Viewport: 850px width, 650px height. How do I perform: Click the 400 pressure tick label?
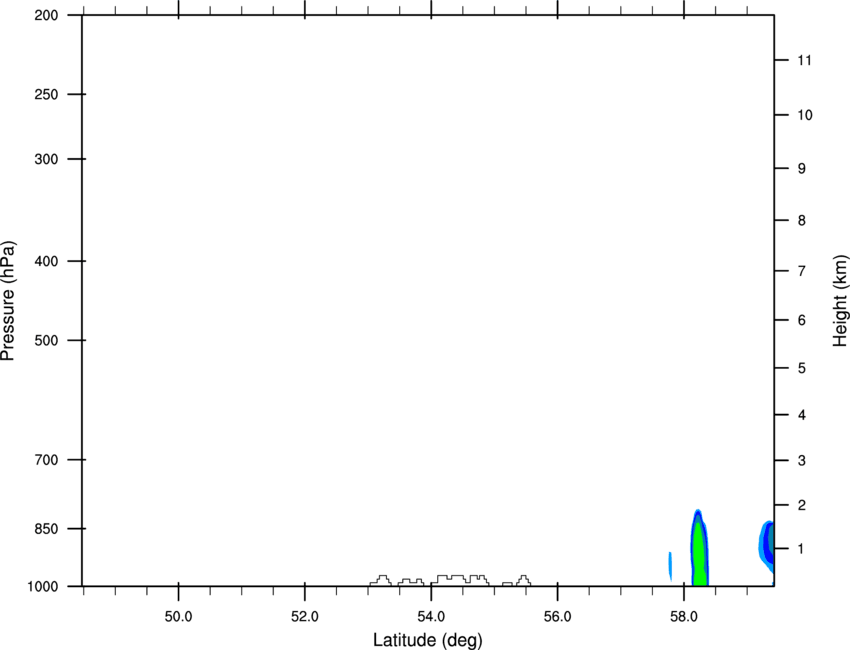47,261
